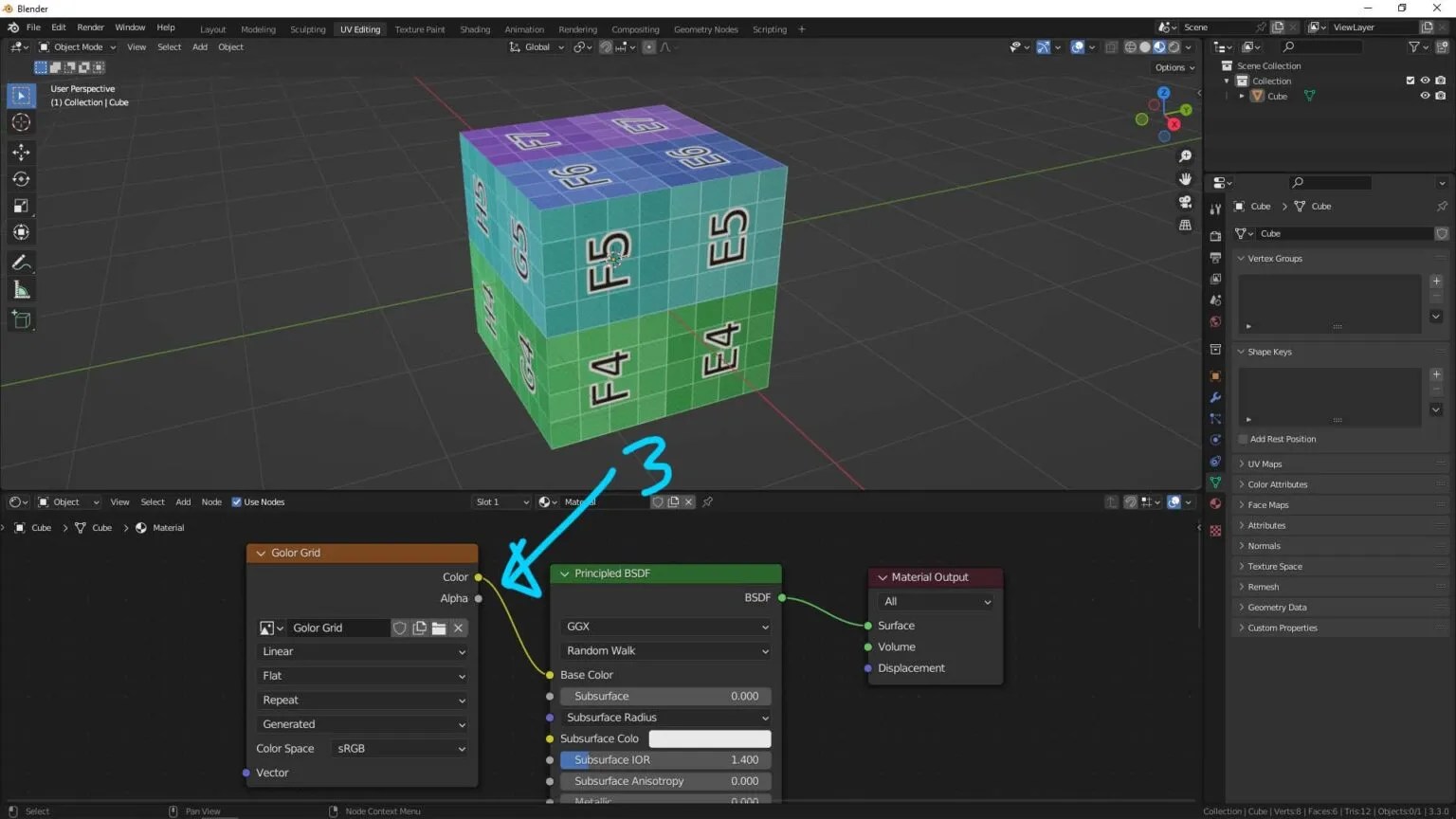Screen dimensions: 1456x819
Task: Select the Measure tool
Action: 21,289
